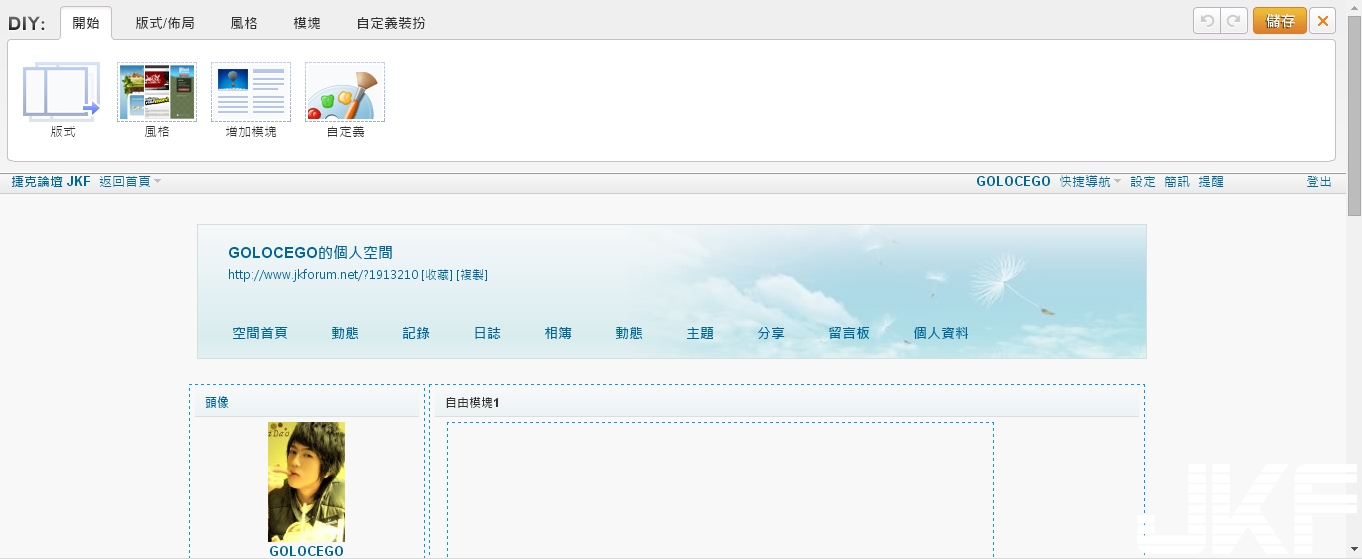Click the GOLOCEGO avatar photo
Screen dimensions: 1362x559
tap(306, 481)
